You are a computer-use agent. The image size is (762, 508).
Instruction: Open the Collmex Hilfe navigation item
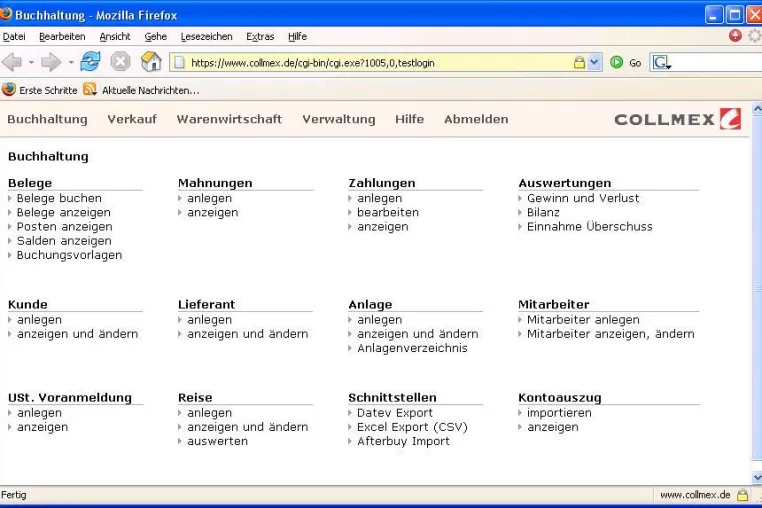[409, 119]
